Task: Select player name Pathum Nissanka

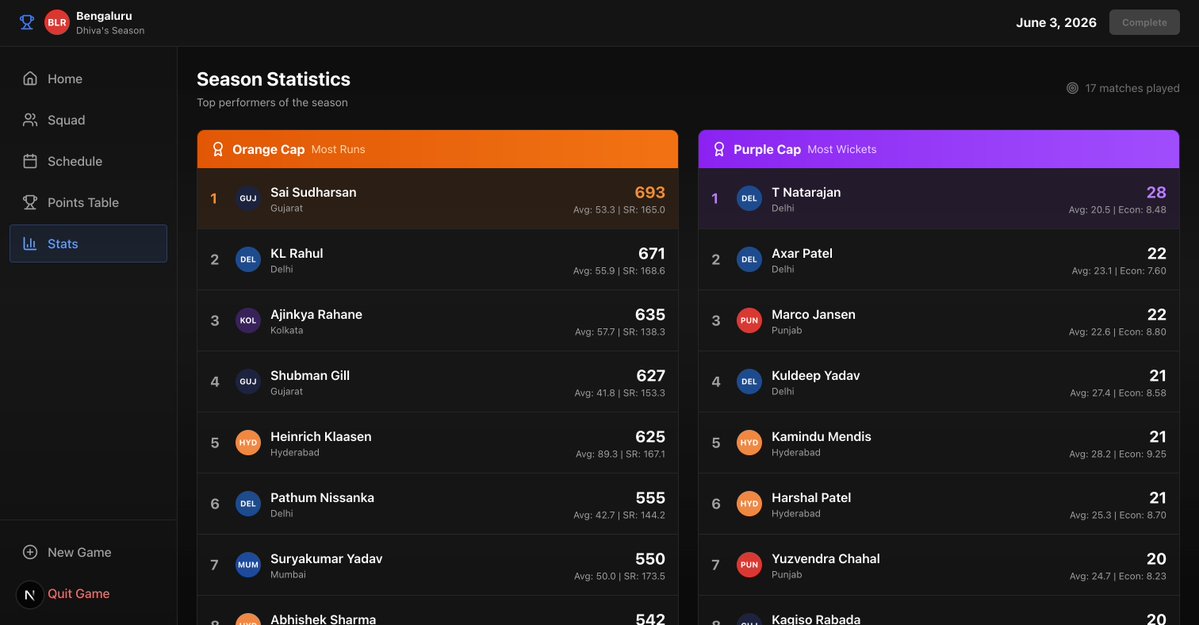Action: click(x=322, y=498)
